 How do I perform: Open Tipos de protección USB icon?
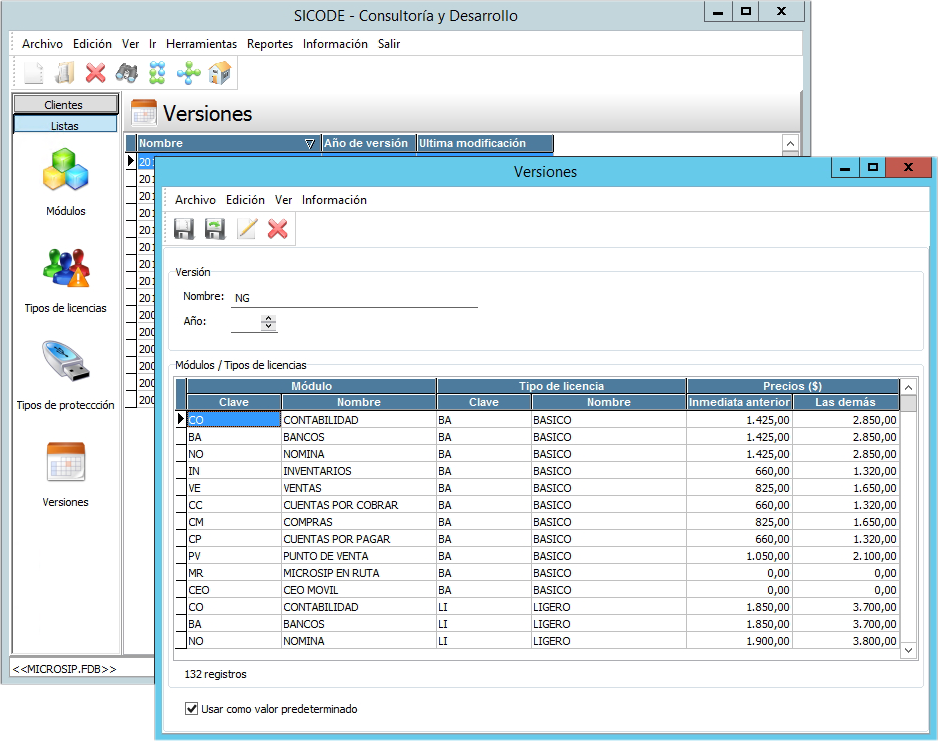[66, 364]
